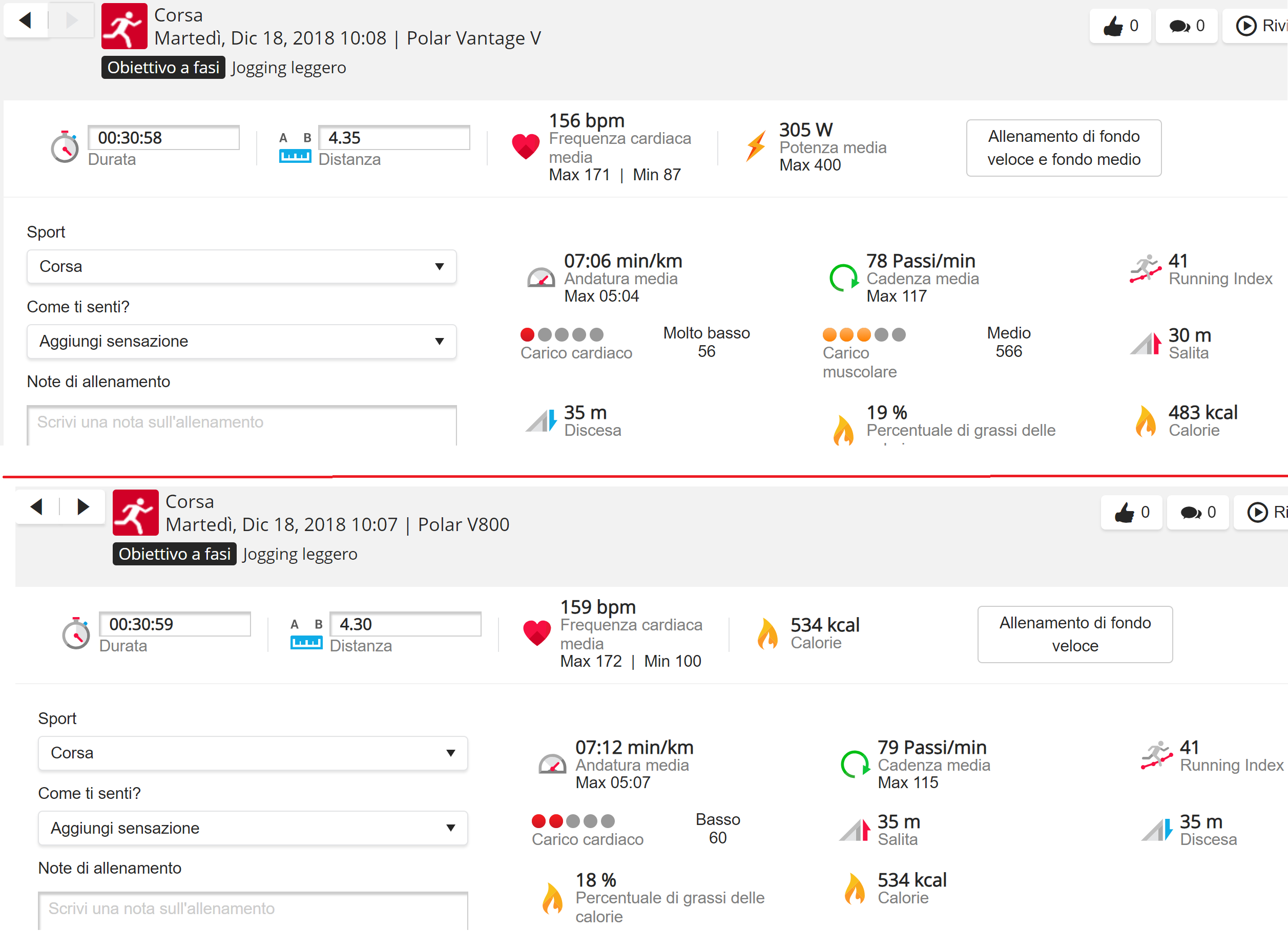Click the red running icon of Vantage V session
Image resolution: width=1288 pixels, height=931 pixels.
point(124,27)
